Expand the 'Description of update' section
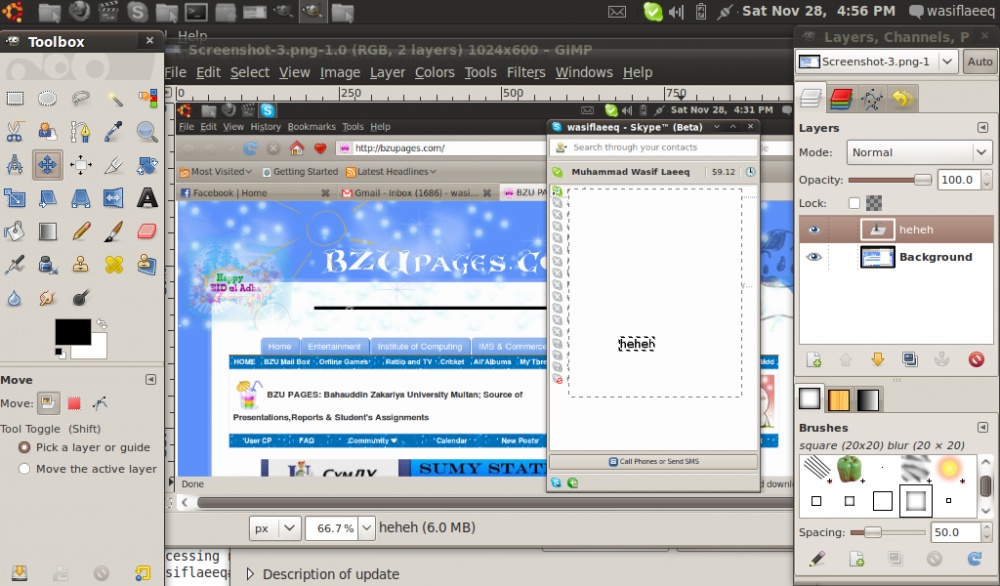 click(250, 574)
